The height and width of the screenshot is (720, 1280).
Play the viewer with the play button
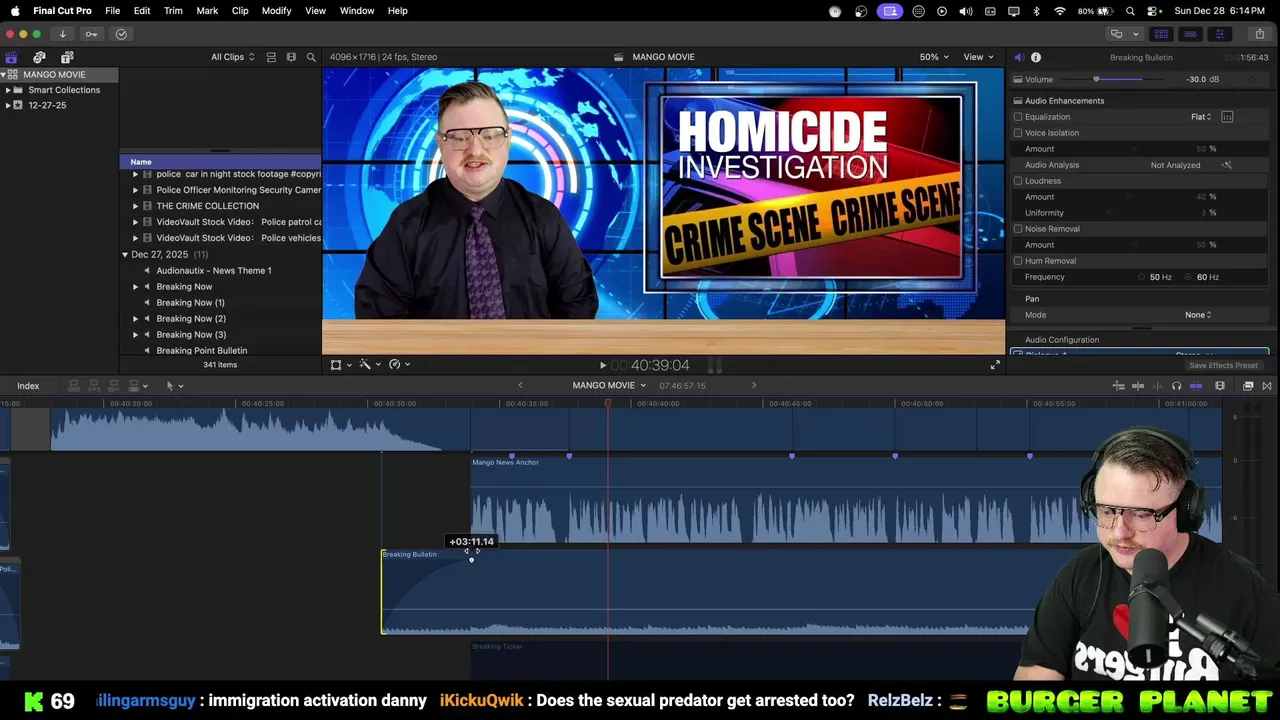coord(602,366)
